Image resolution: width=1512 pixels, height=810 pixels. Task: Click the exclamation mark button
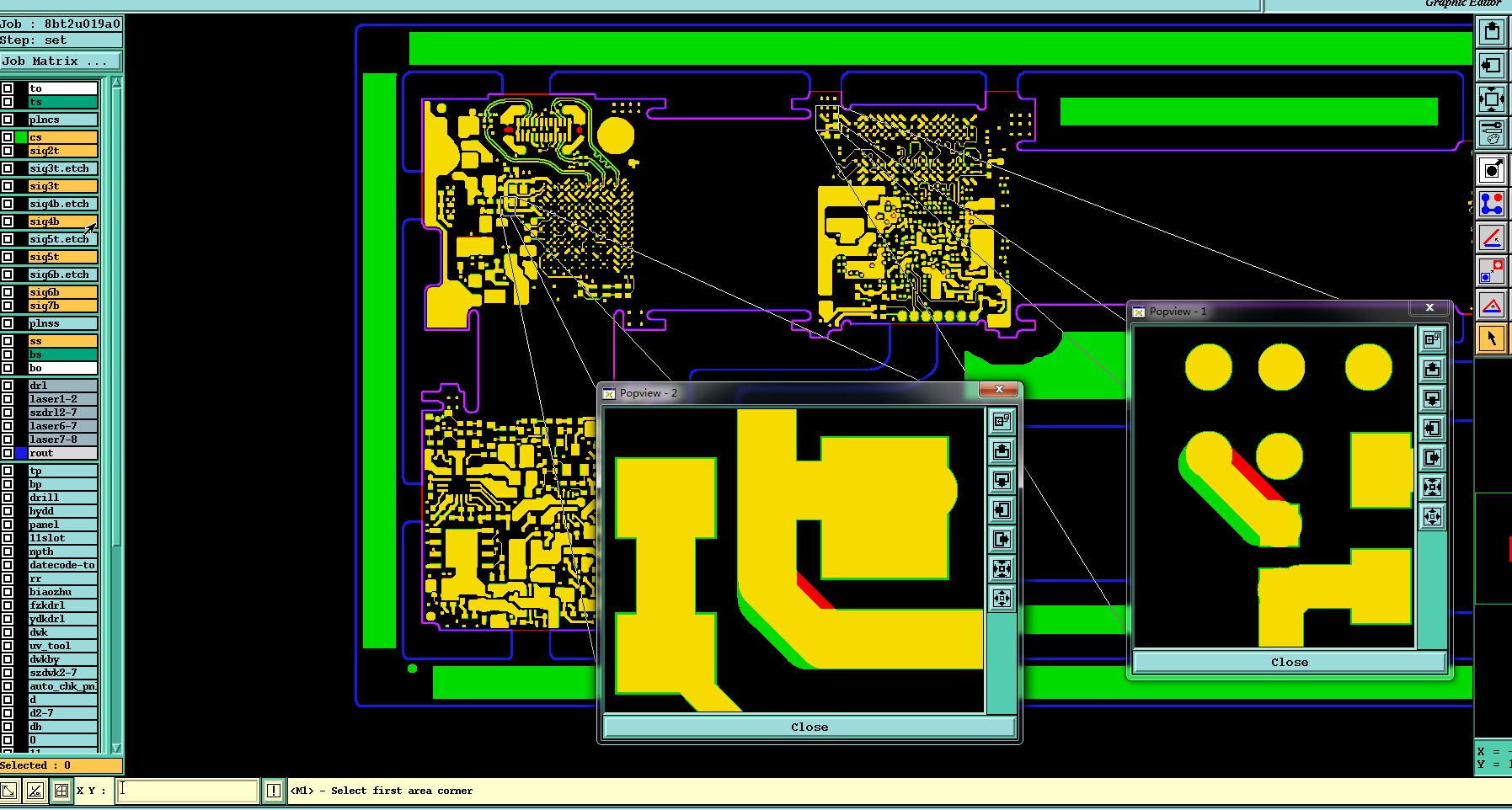point(274,791)
